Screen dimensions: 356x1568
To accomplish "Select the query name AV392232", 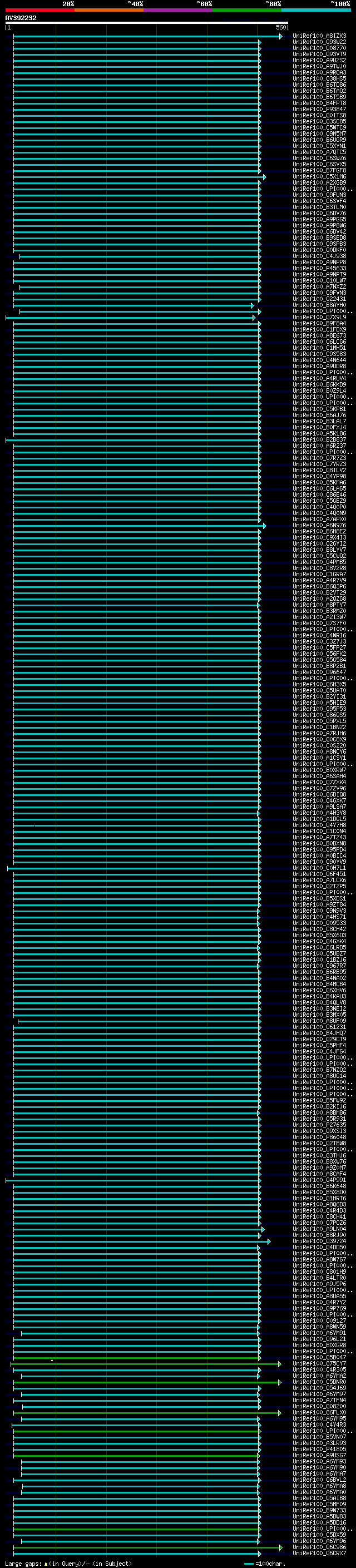I will point(21,18).
